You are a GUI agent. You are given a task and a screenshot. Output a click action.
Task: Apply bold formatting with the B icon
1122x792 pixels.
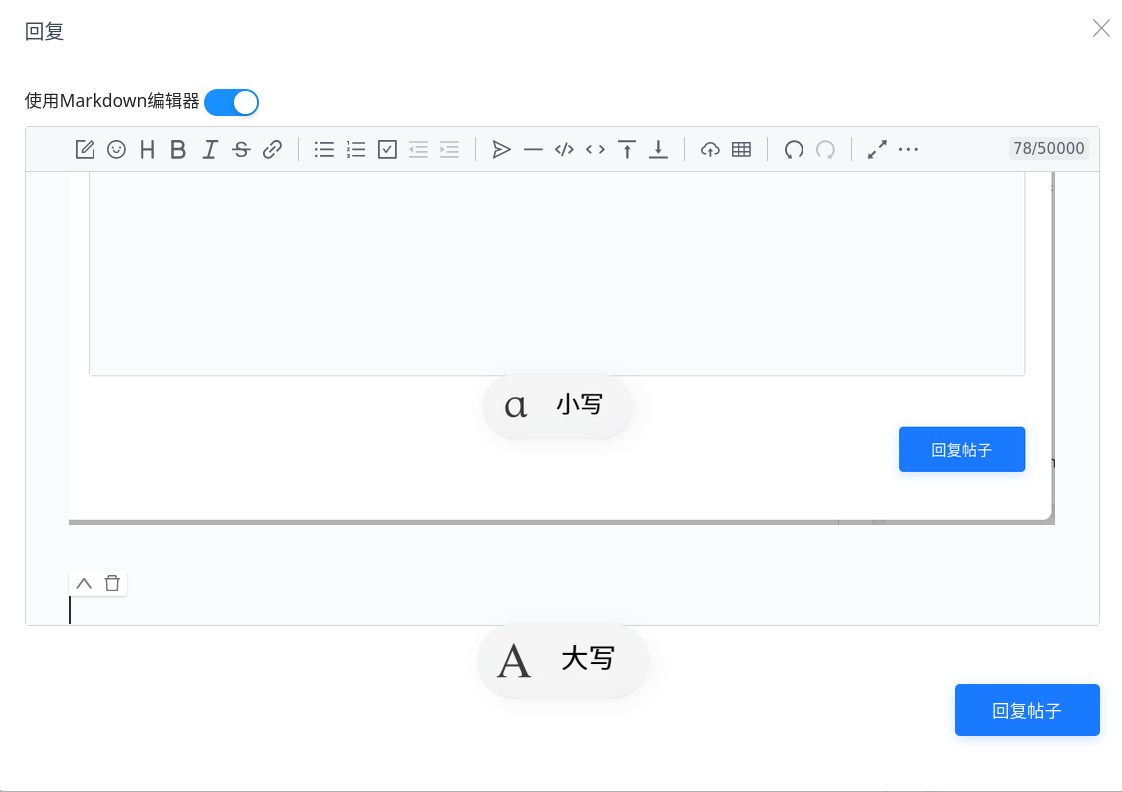(178, 149)
